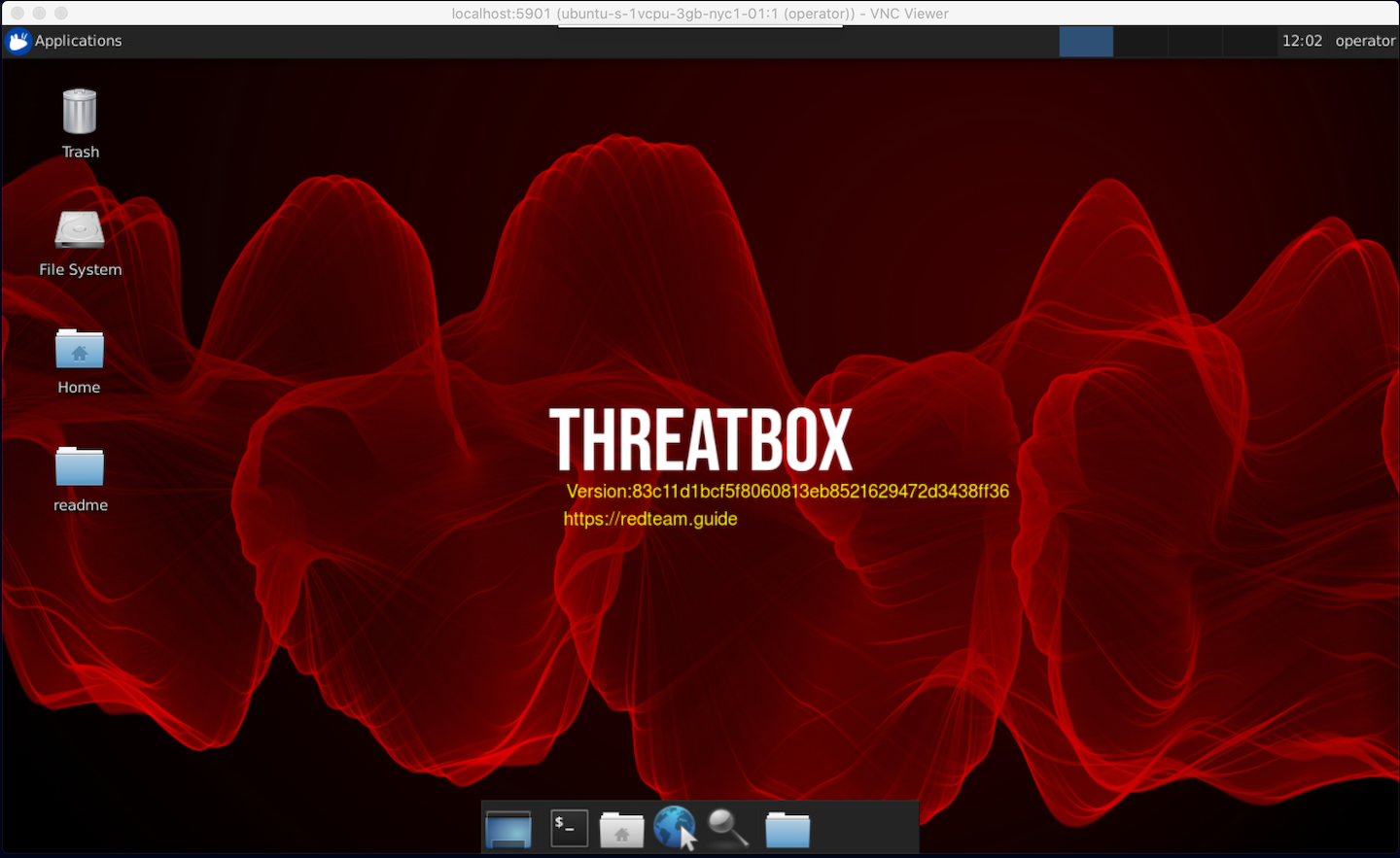Open the terminal emulator from the dock
Screen dimensions: 1400x858
[569, 828]
